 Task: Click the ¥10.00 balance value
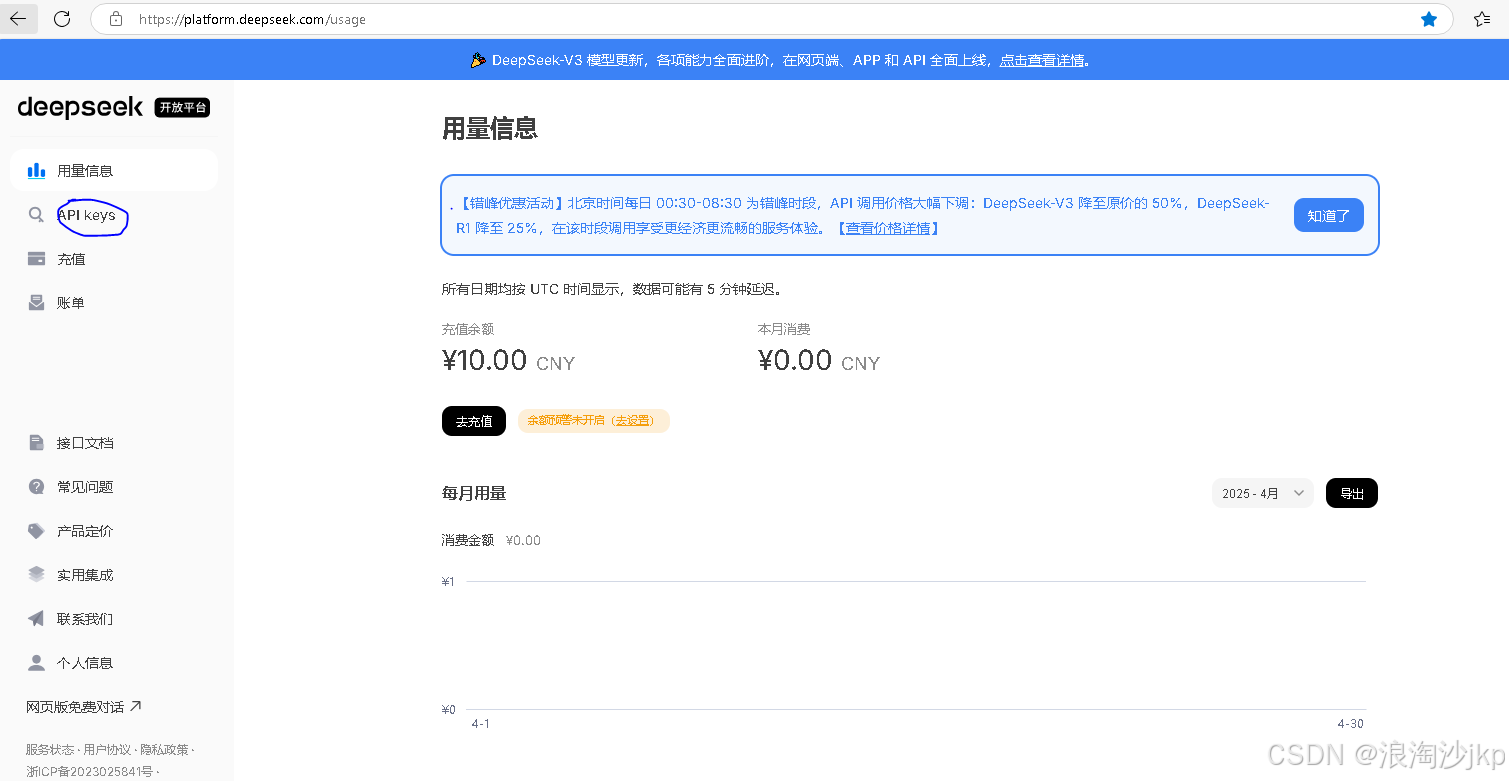pos(484,360)
